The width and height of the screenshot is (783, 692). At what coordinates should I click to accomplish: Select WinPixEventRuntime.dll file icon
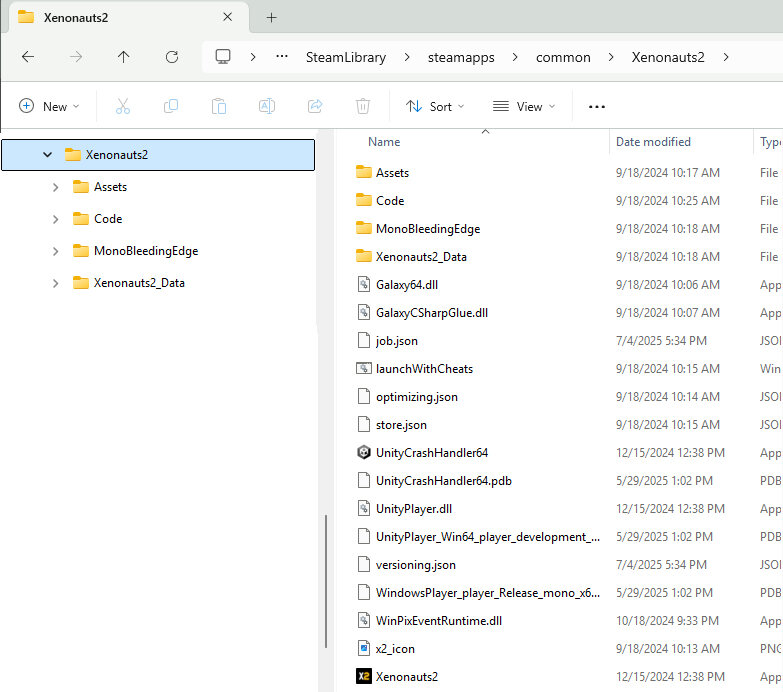click(x=364, y=620)
